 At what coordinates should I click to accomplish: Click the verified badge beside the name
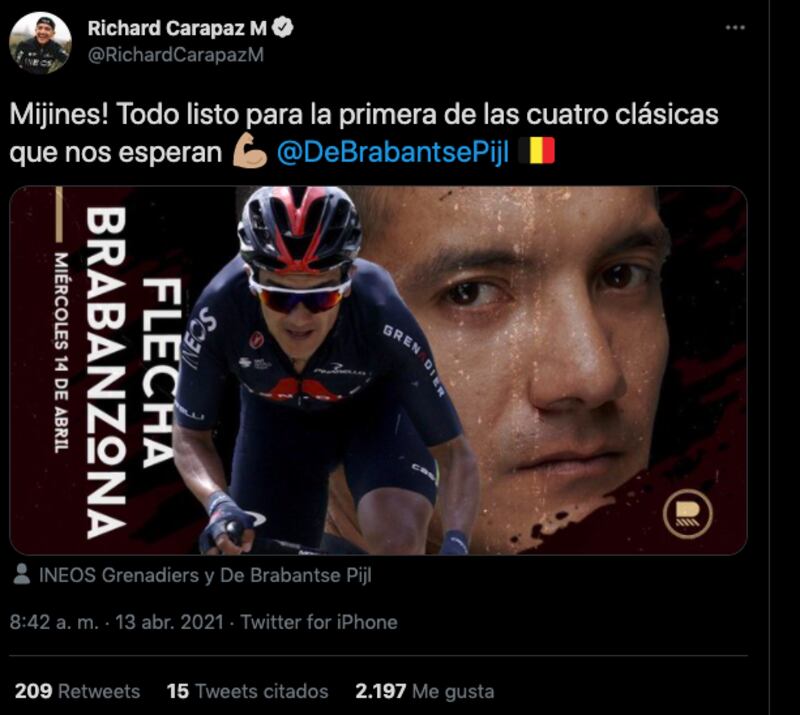[x=283, y=28]
